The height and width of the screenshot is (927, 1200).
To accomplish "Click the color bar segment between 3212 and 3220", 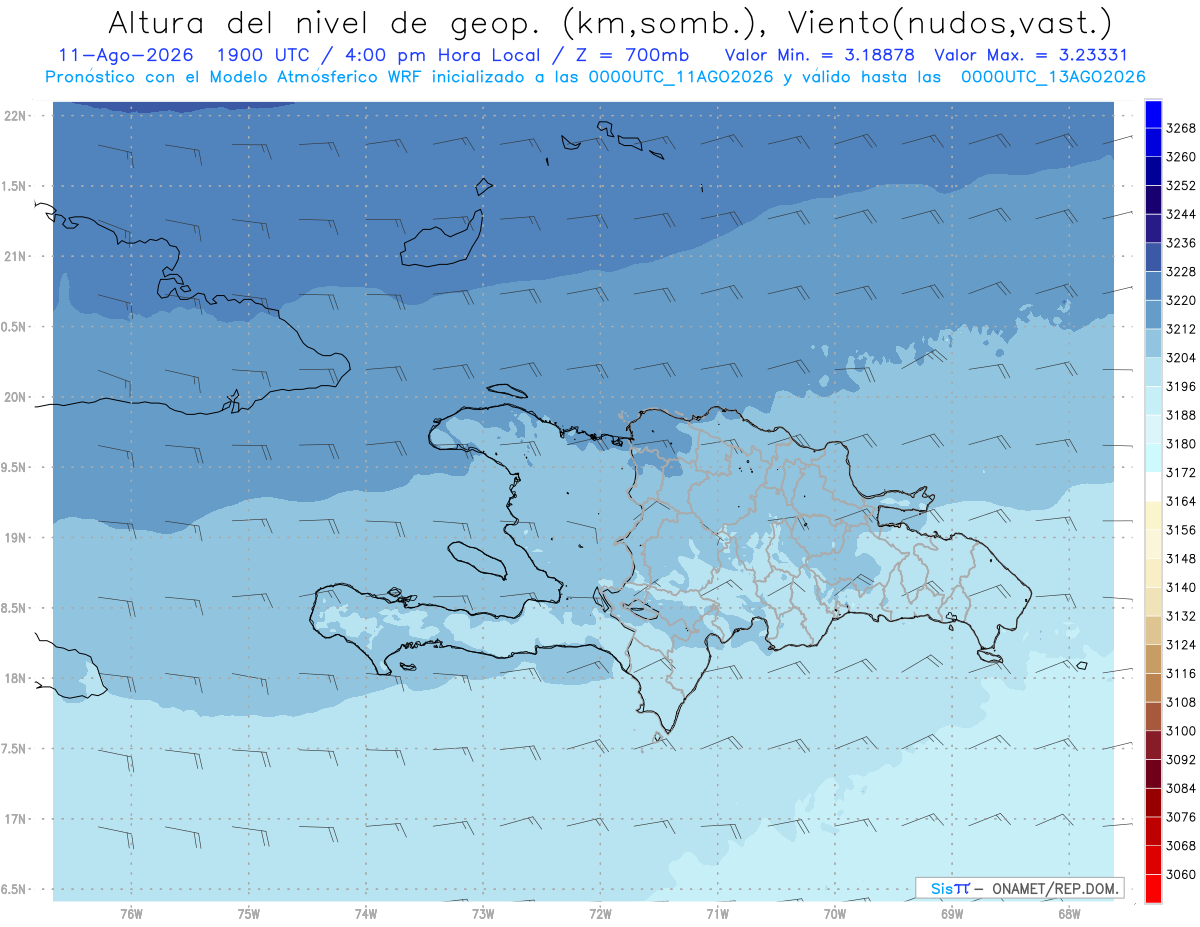I will (x=1153, y=314).
